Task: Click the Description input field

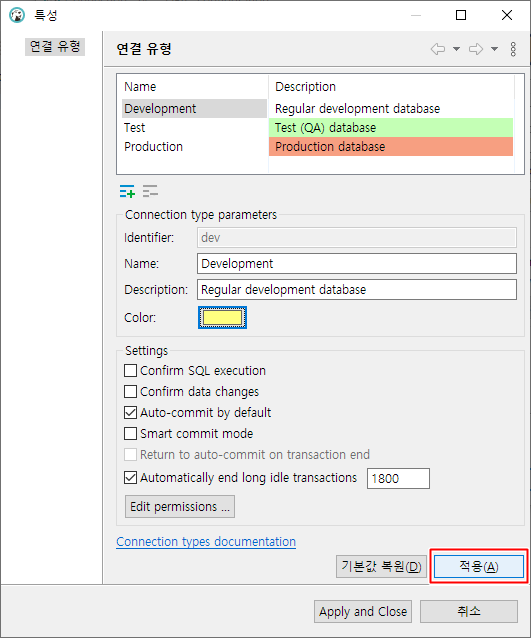Action: point(357,290)
